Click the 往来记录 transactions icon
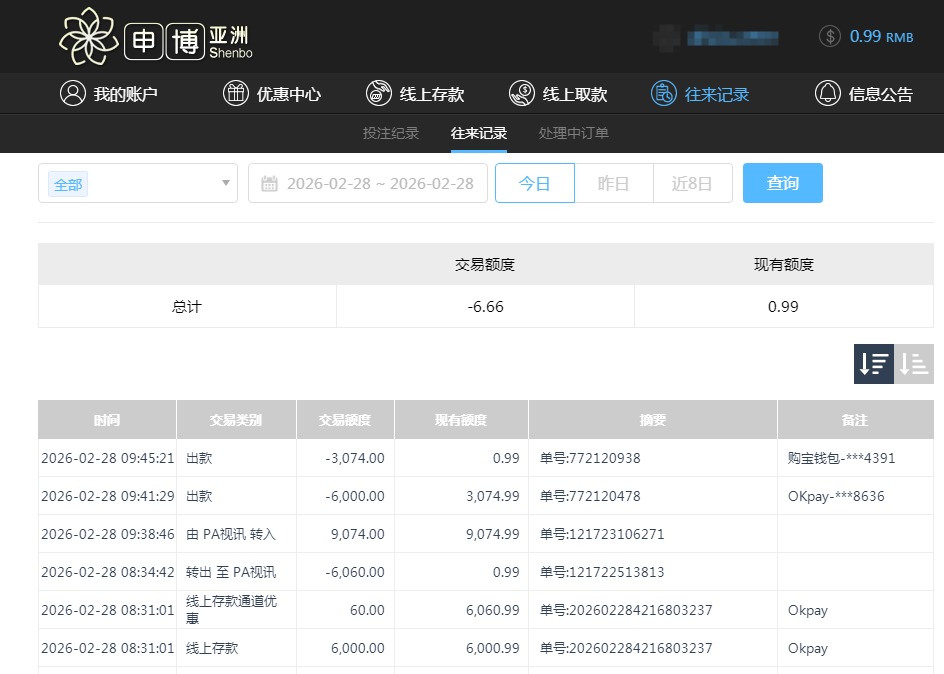The image size is (944, 674). click(x=662, y=93)
